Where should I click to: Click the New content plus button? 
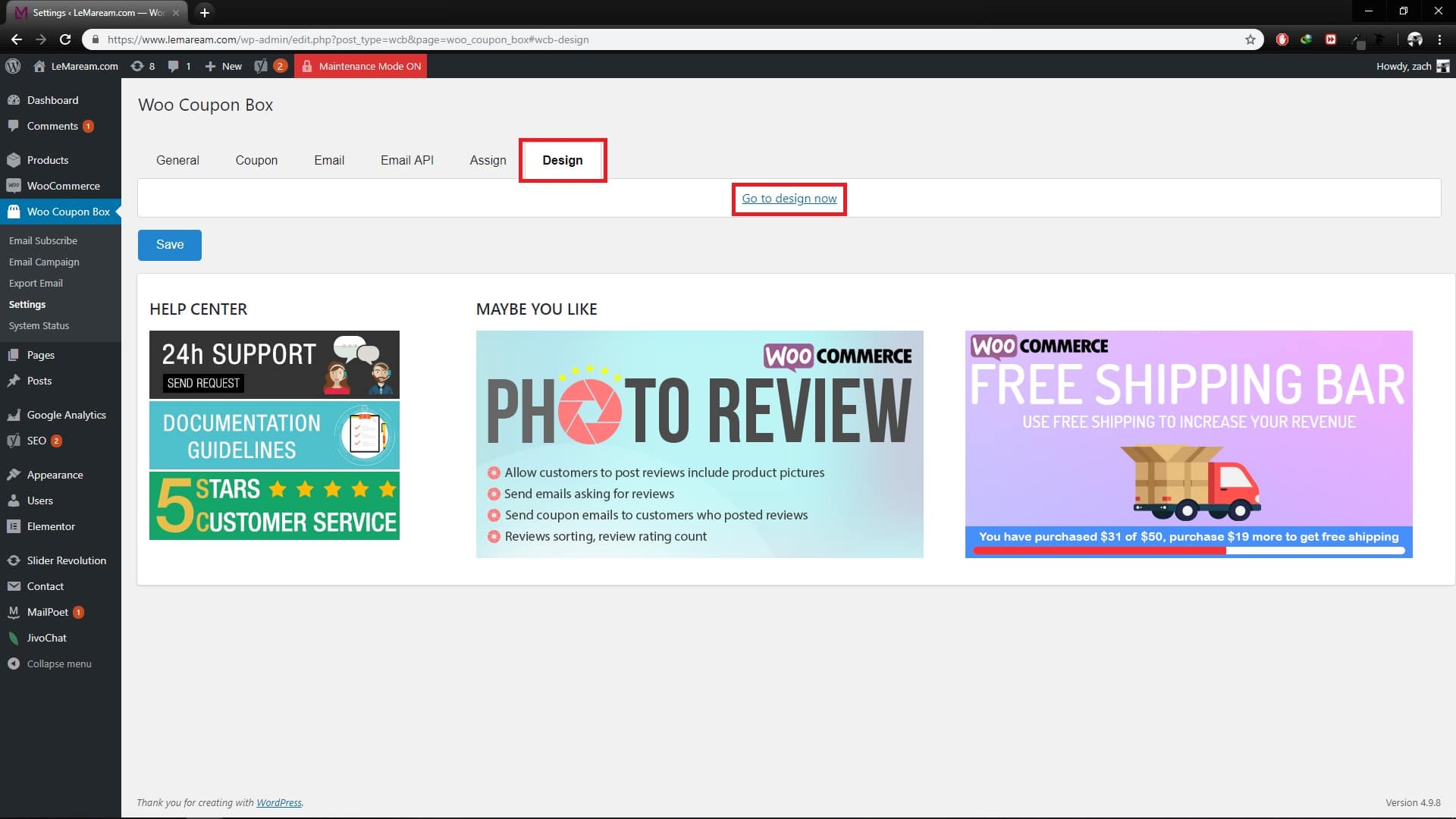(223, 66)
